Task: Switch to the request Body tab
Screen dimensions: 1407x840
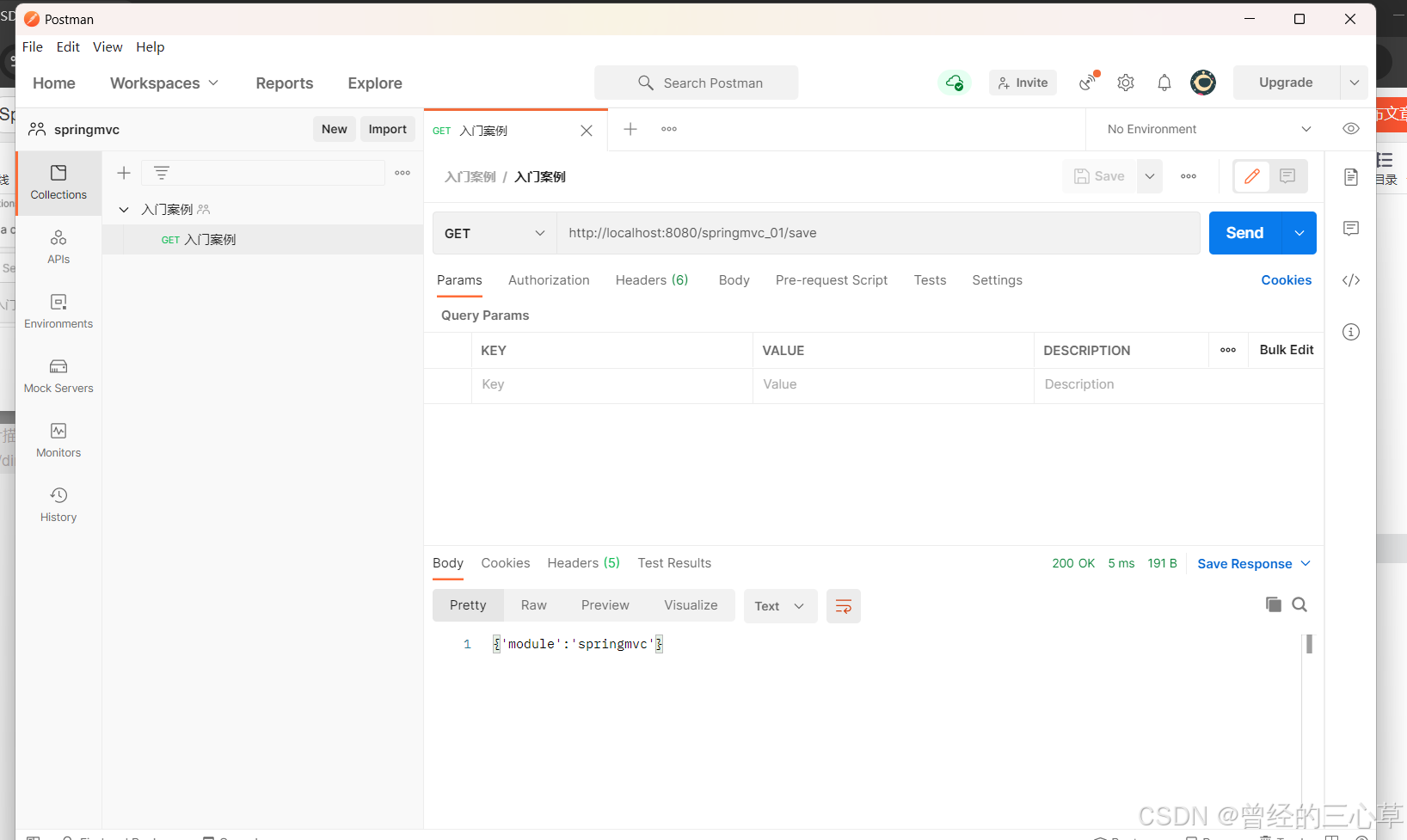Action: (x=734, y=280)
